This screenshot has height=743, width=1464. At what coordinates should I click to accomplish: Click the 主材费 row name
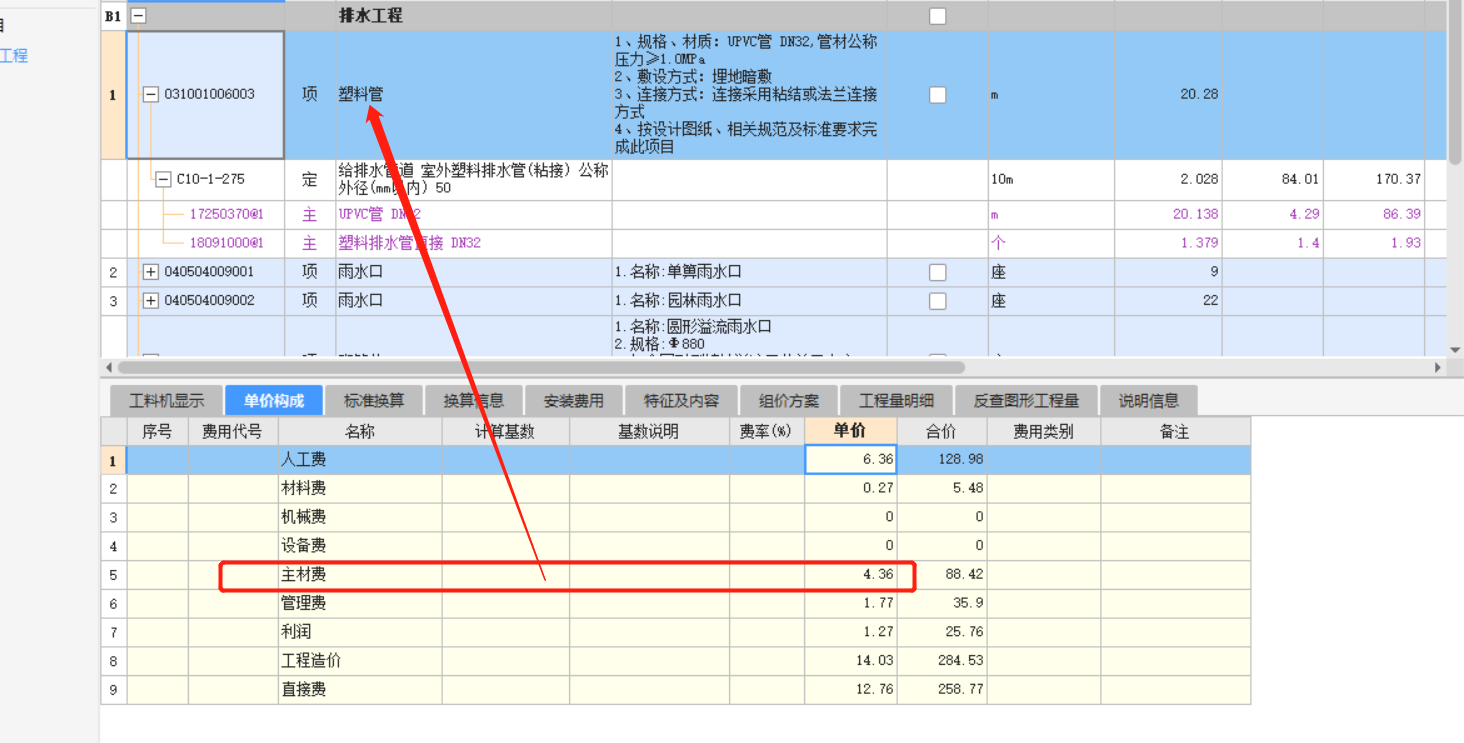tap(303, 575)
